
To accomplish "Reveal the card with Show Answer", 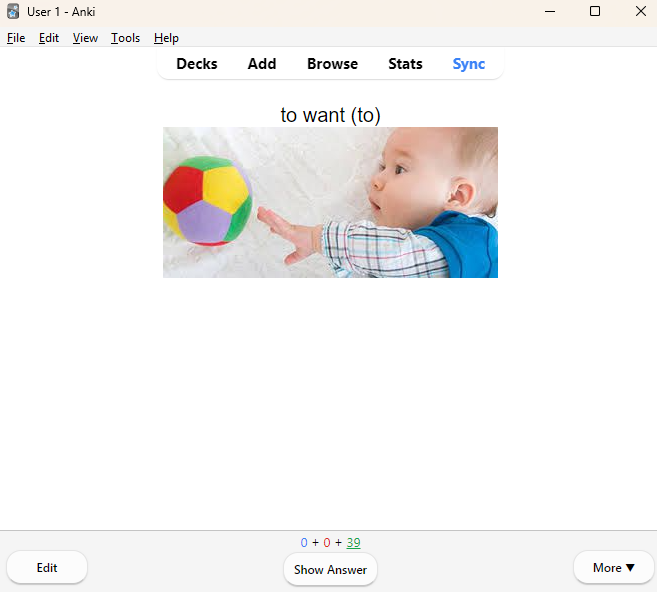I will pyautogui.click(x=330, y=570).
